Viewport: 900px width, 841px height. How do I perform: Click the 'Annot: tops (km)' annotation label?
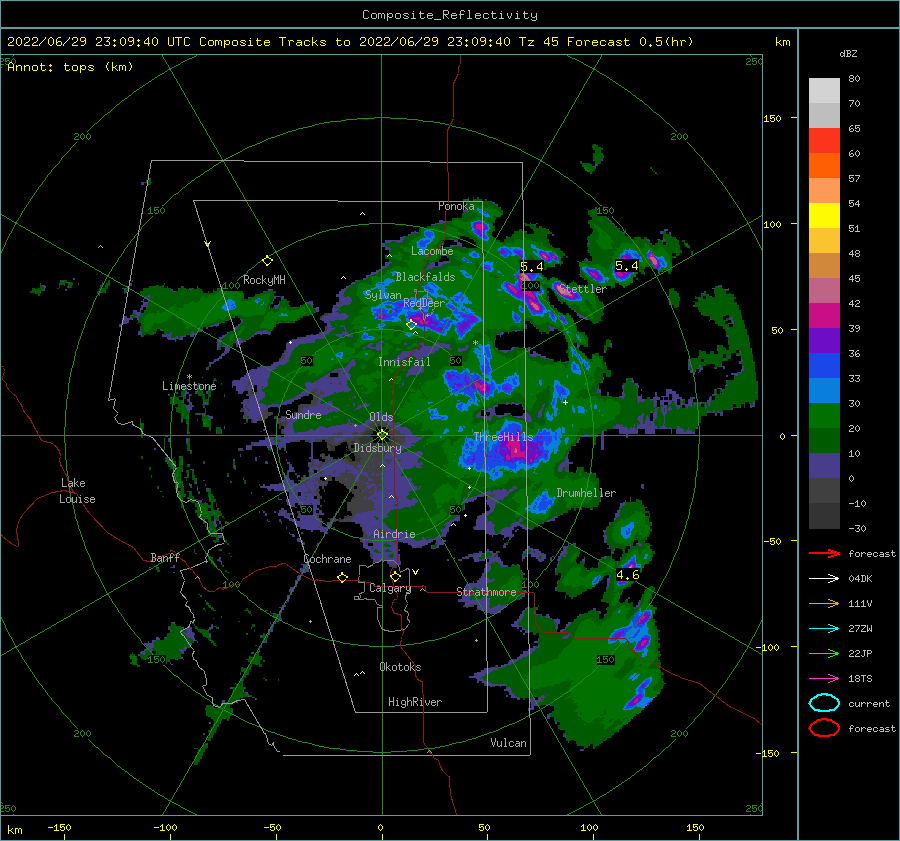click(70, 67)
